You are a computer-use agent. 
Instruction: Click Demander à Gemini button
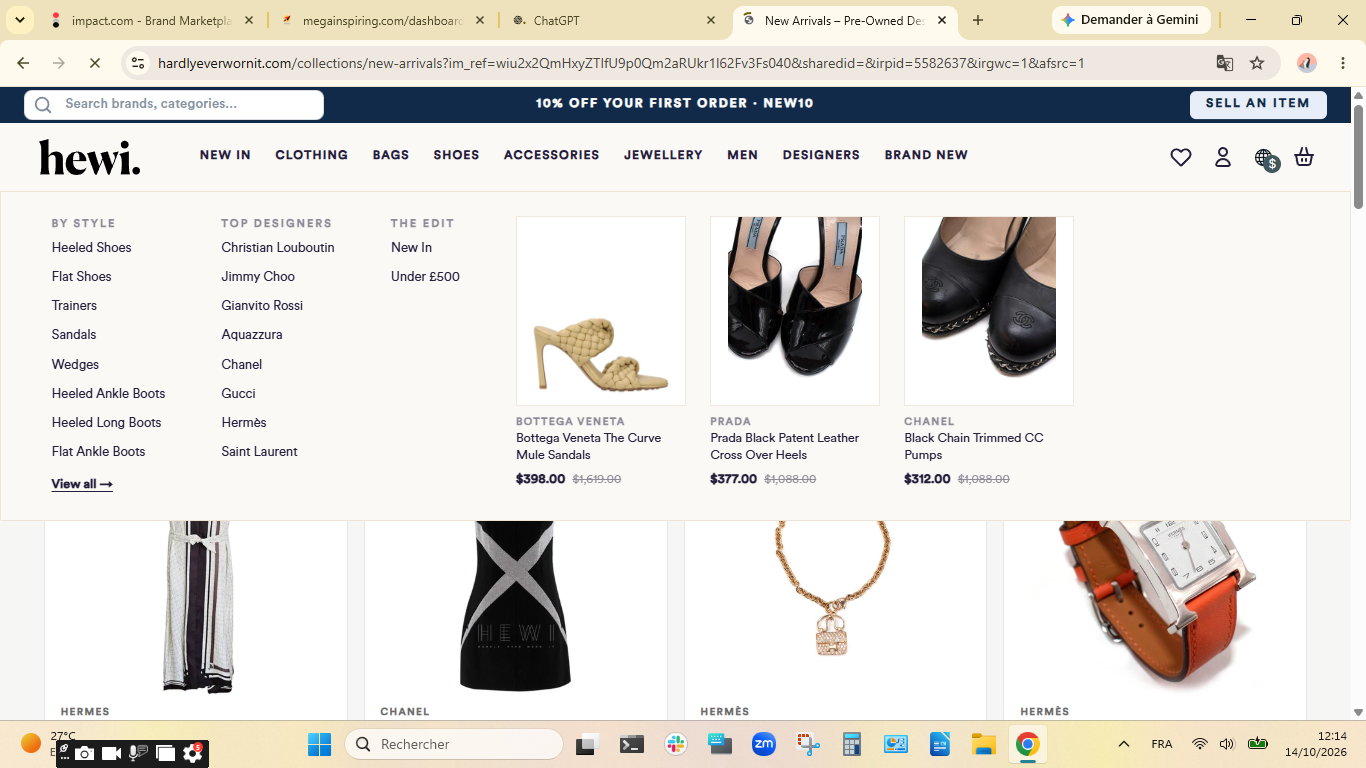click(x=1131, y=20)
